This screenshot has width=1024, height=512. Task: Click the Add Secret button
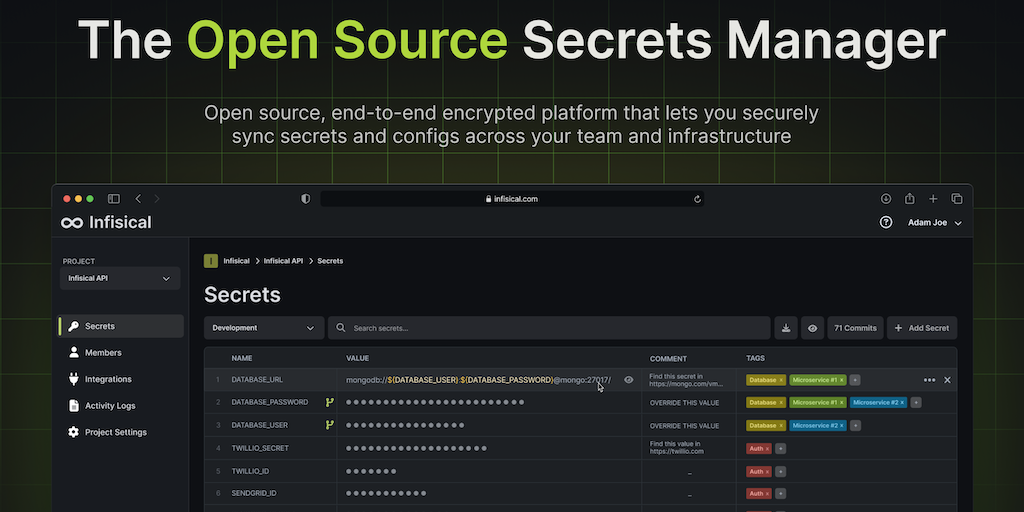pos(921,328)
